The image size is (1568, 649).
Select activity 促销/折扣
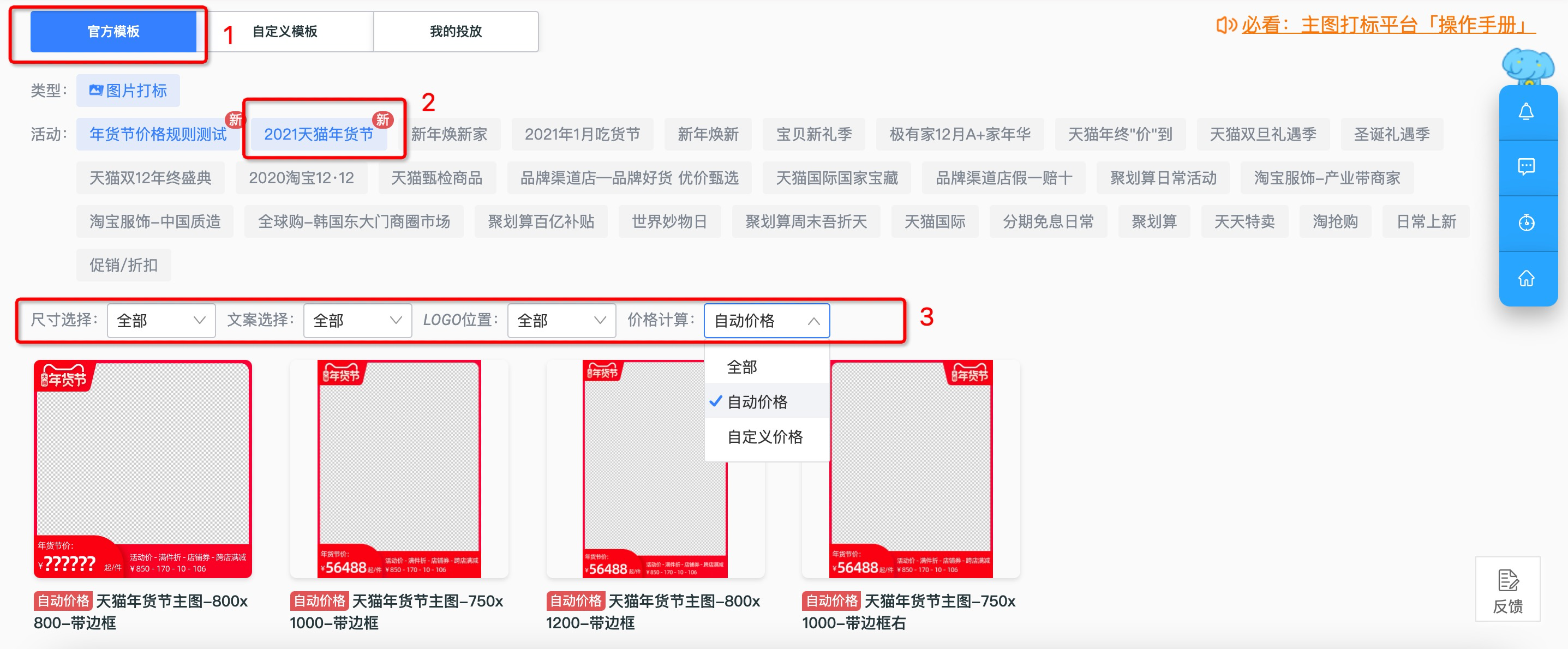pos(123,266)
